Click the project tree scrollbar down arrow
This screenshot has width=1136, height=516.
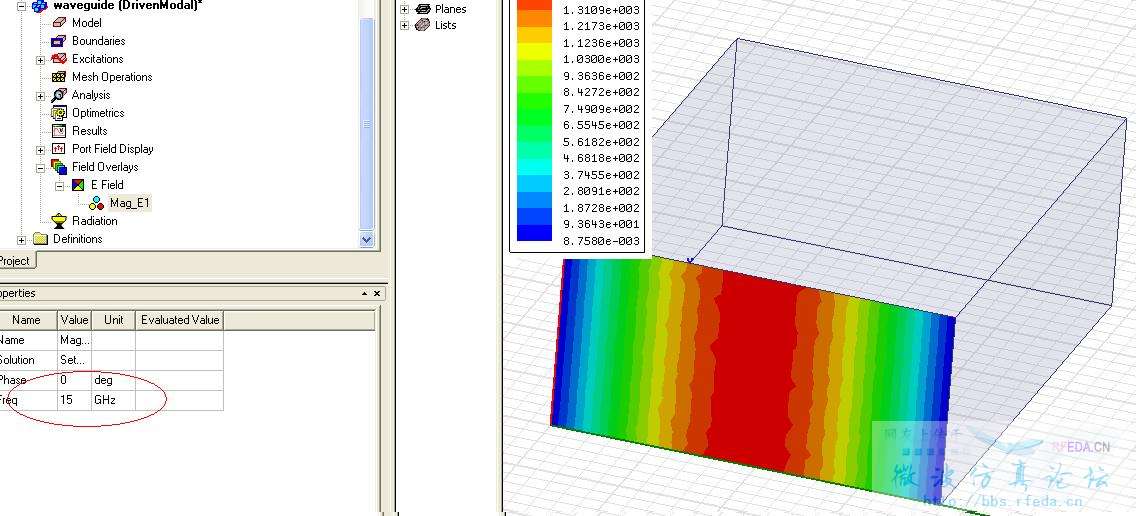[367, 239]
